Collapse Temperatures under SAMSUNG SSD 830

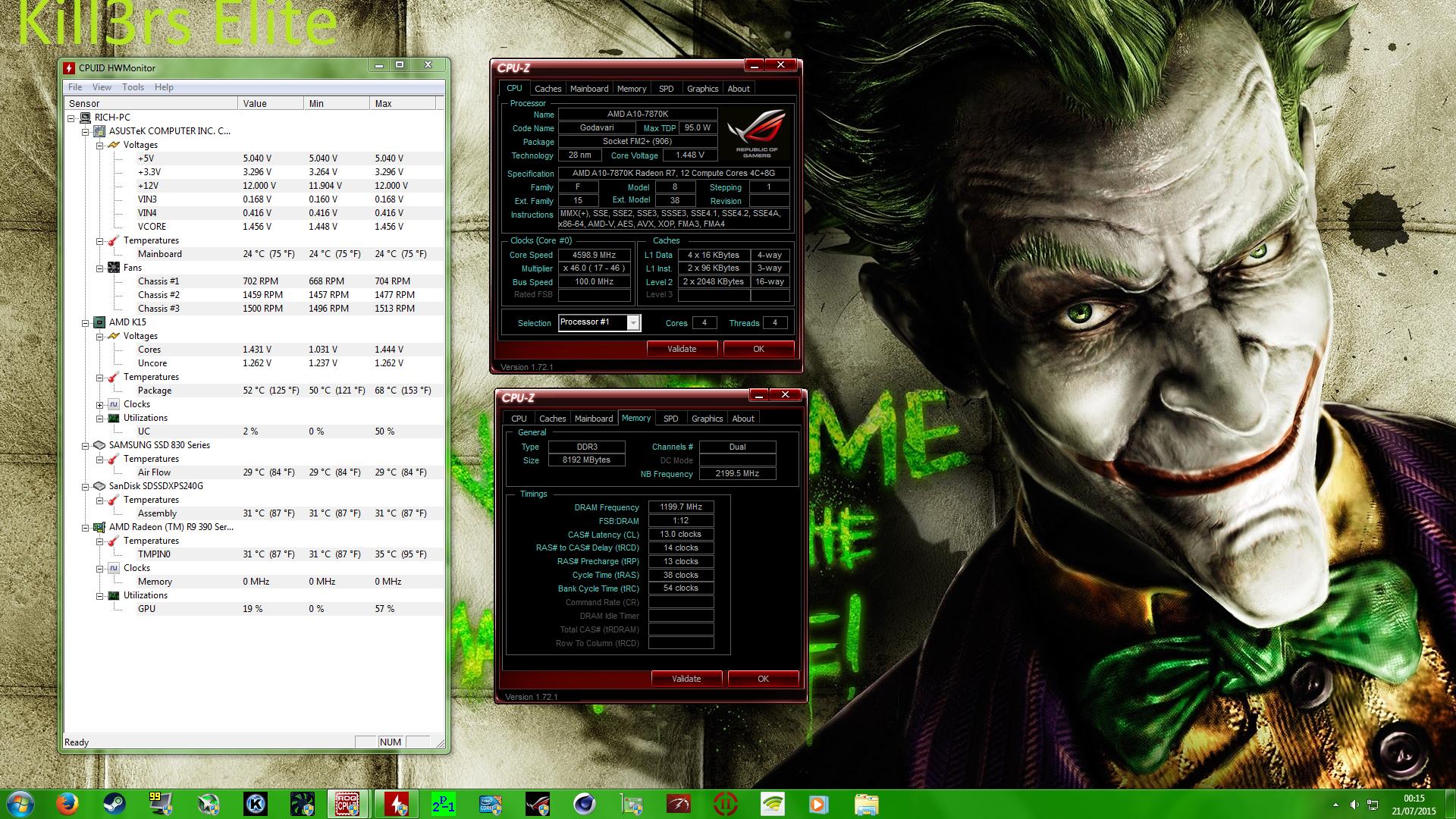[99, 460]
